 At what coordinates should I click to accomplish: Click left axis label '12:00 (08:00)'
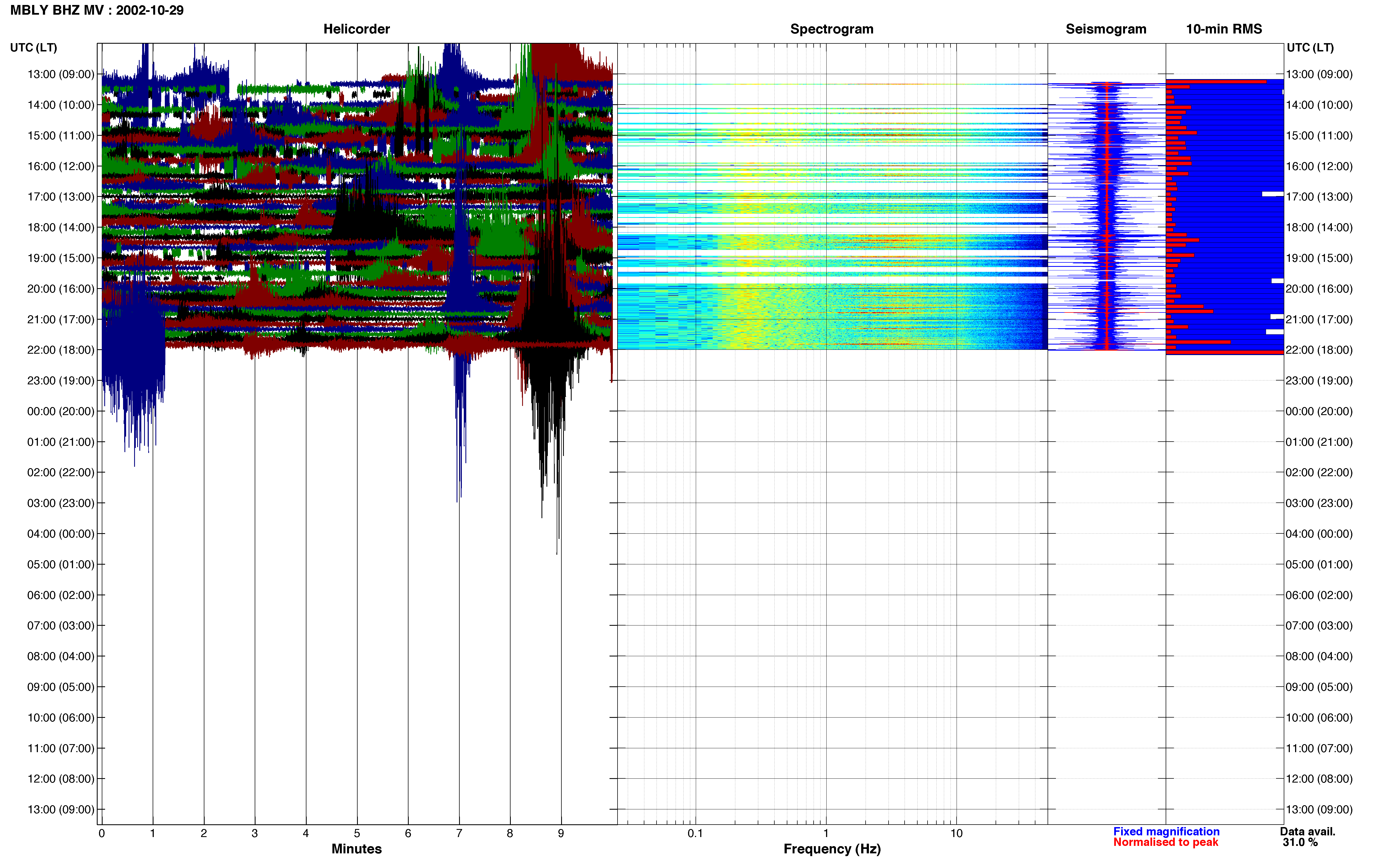[61, 779]
